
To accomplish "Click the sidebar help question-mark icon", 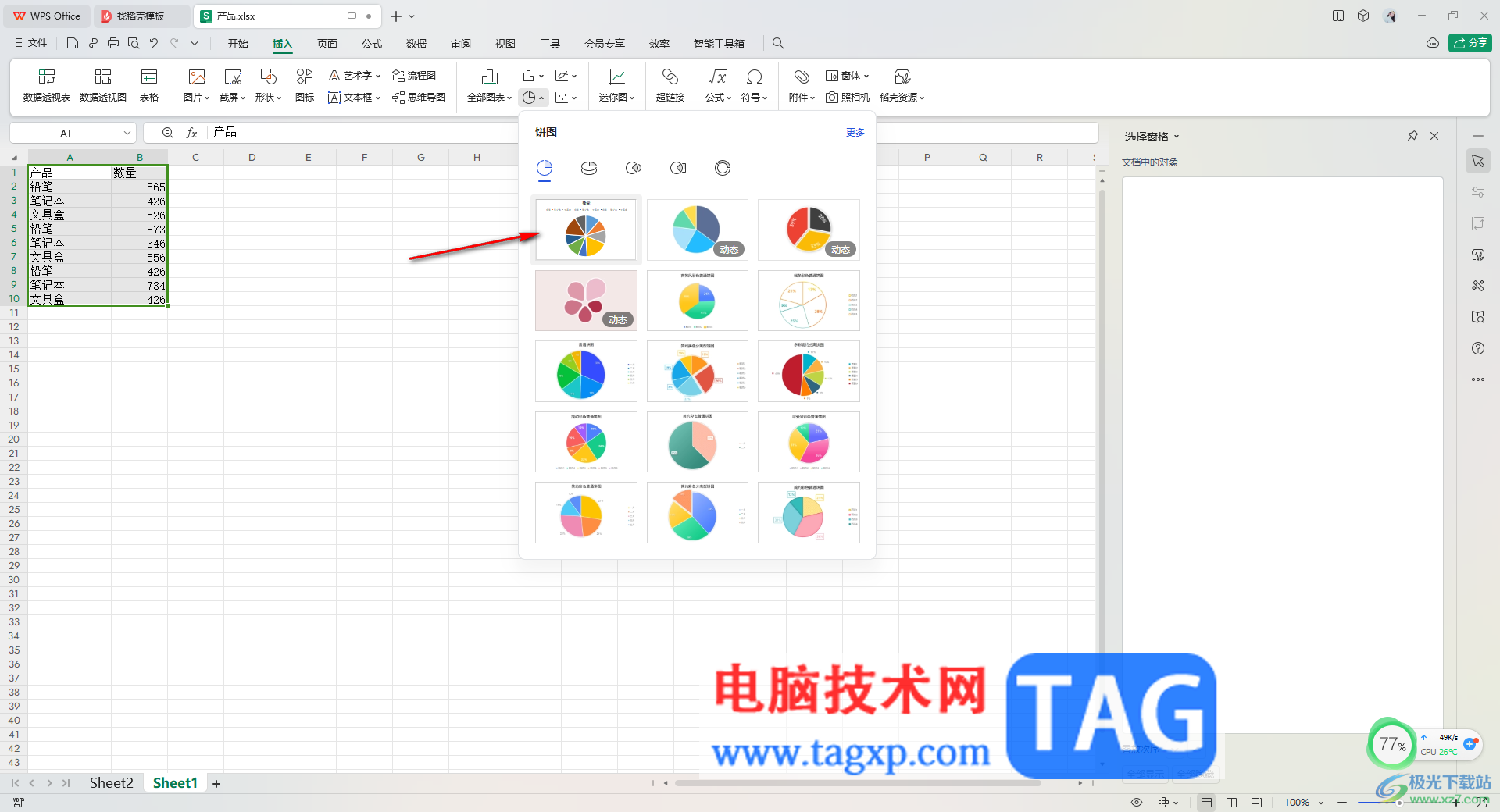I will [x=1478, y=348].
